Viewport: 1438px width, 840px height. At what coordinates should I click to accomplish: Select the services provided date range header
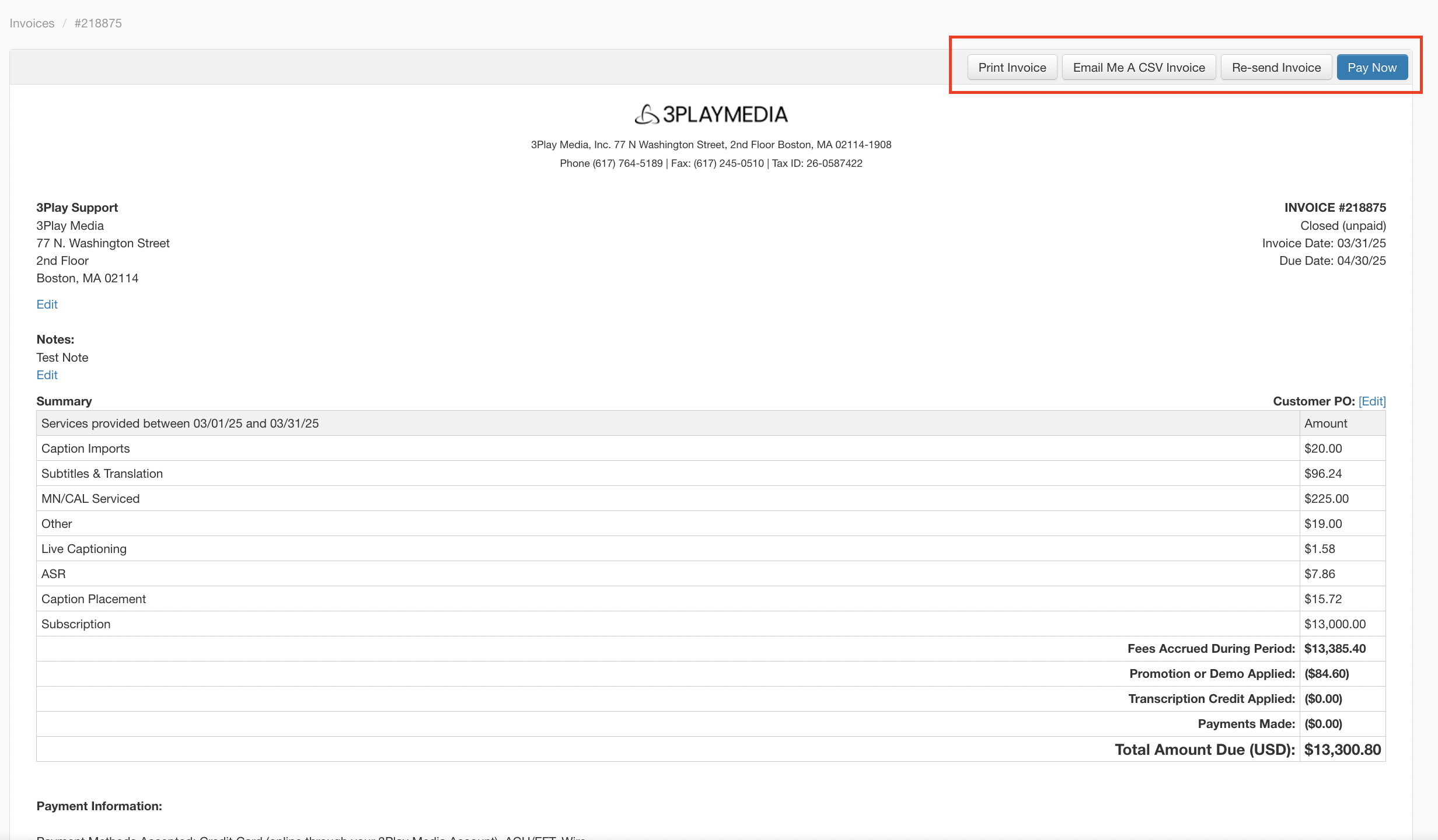point(180,423)
